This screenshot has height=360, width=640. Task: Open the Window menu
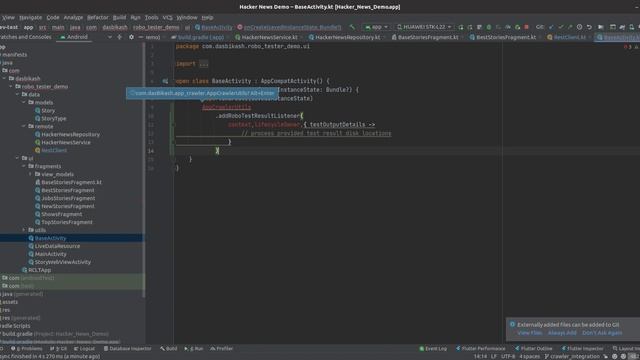tap(187, 18)
